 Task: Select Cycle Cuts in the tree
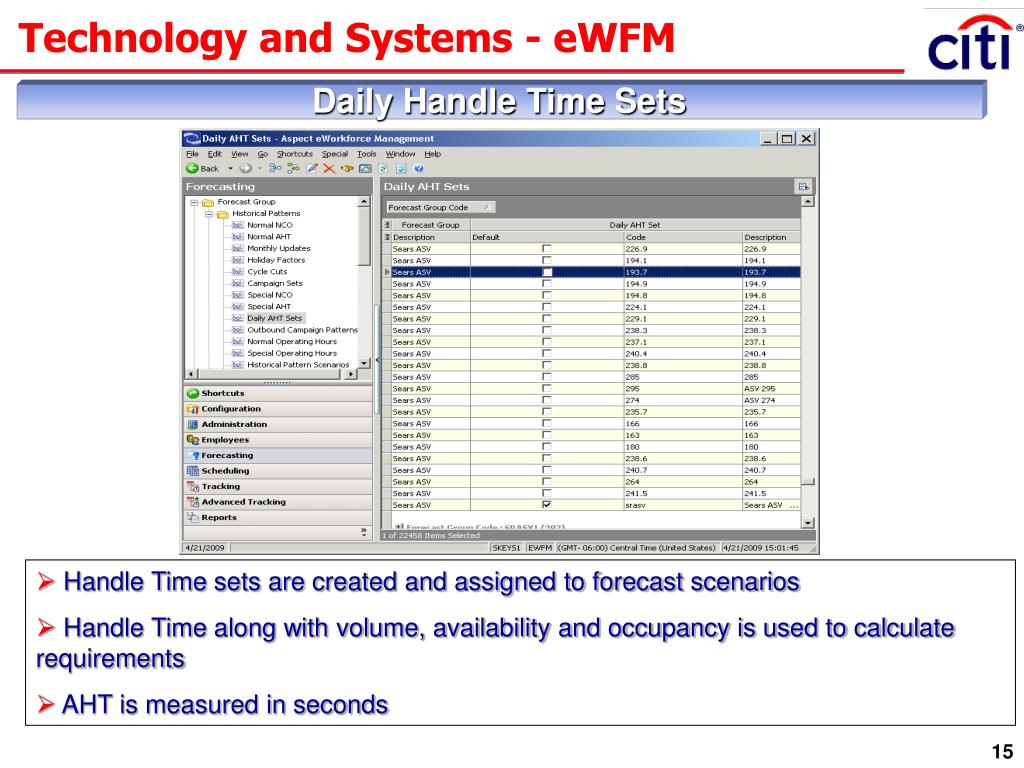266,272
